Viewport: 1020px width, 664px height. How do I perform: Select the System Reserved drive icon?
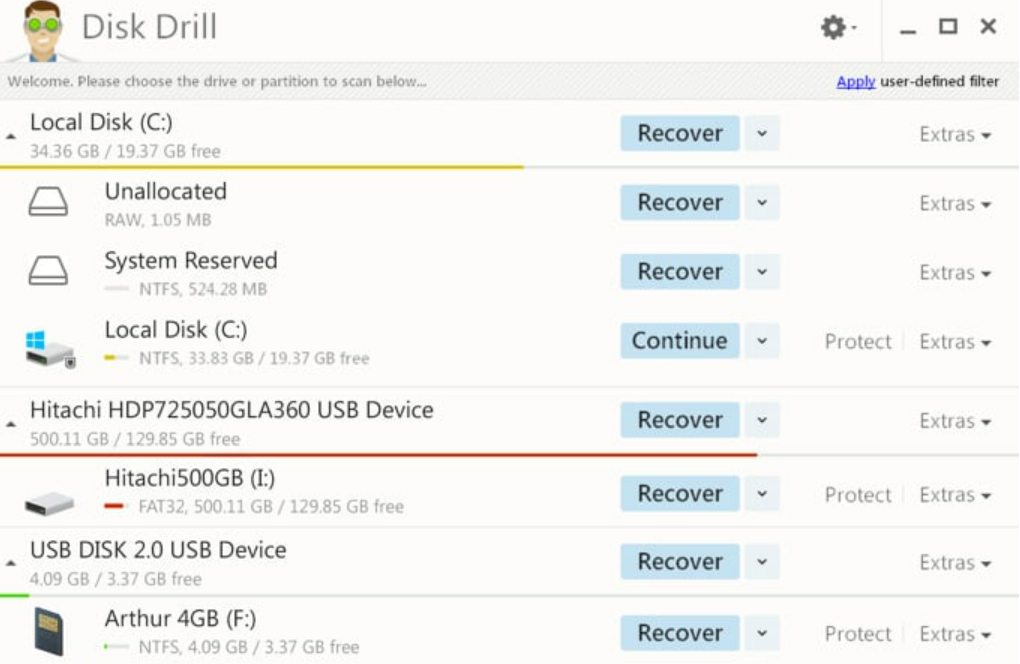pyautogui.click(x=48, y=272)
